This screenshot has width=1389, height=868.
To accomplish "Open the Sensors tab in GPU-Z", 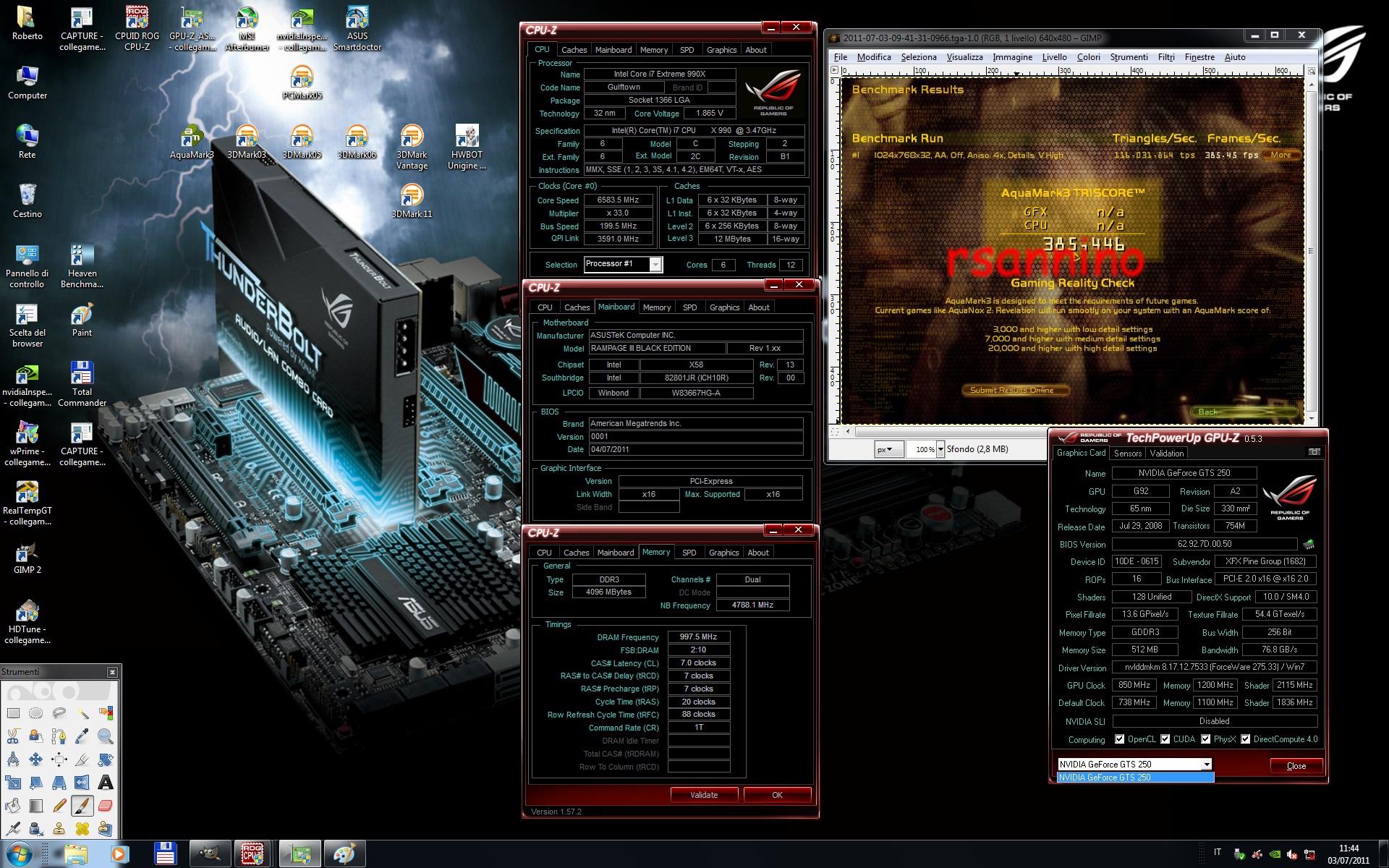I will tap(1128, 454).
